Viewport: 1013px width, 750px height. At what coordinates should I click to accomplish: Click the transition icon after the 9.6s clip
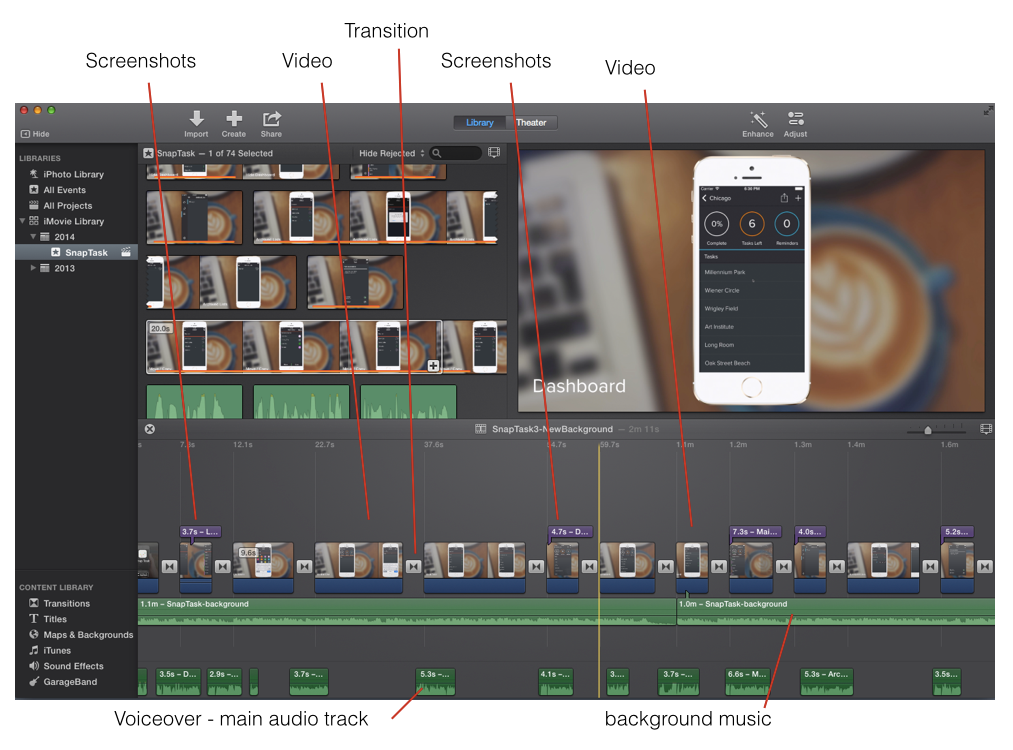[x=304, y=567]
